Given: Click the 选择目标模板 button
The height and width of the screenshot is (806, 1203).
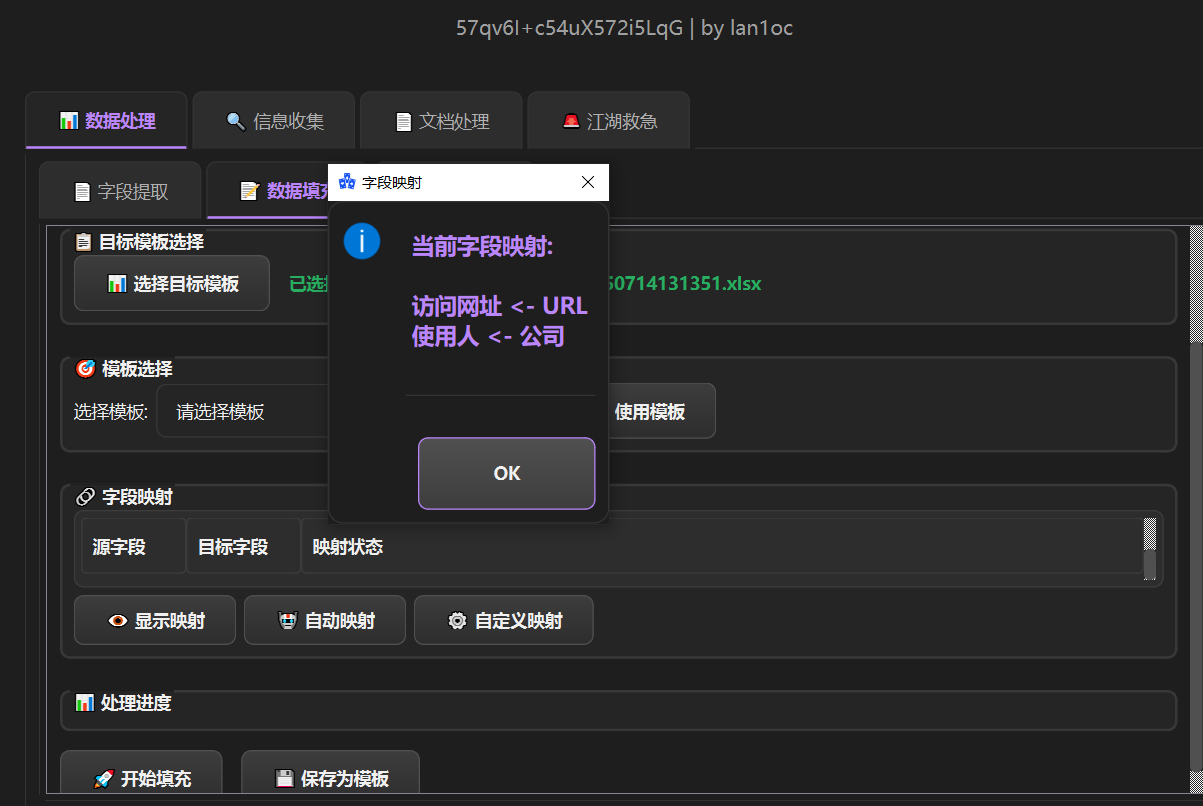Looking at the screenshot, I should point(172,284).
